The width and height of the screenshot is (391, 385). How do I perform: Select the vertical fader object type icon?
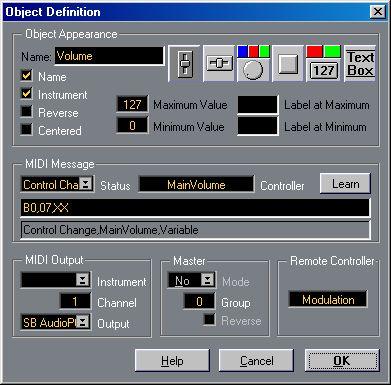point(184,64)
